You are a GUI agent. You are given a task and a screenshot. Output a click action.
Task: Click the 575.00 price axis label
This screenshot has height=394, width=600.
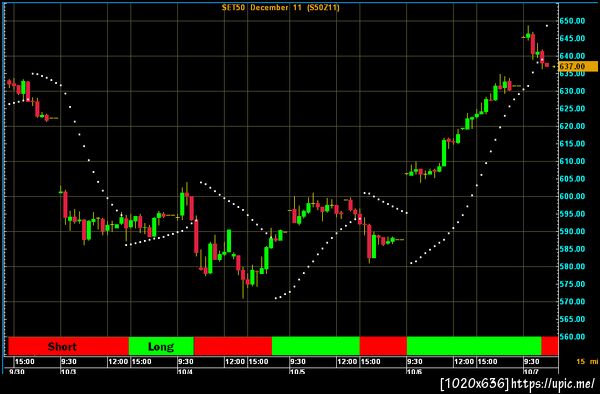[x=572, y=284]
